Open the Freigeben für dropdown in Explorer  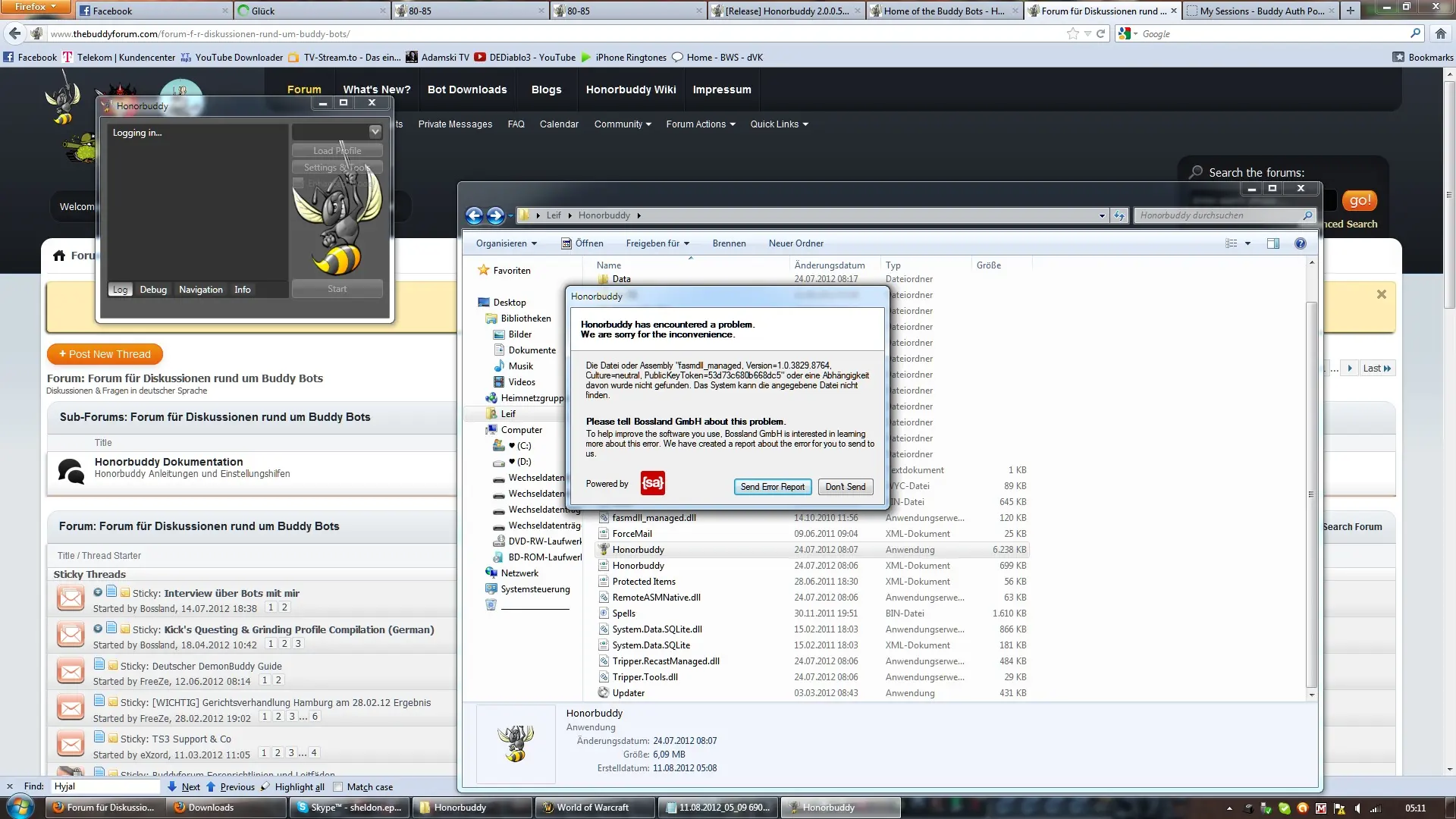pyautogui.click(x=657, y=243)
